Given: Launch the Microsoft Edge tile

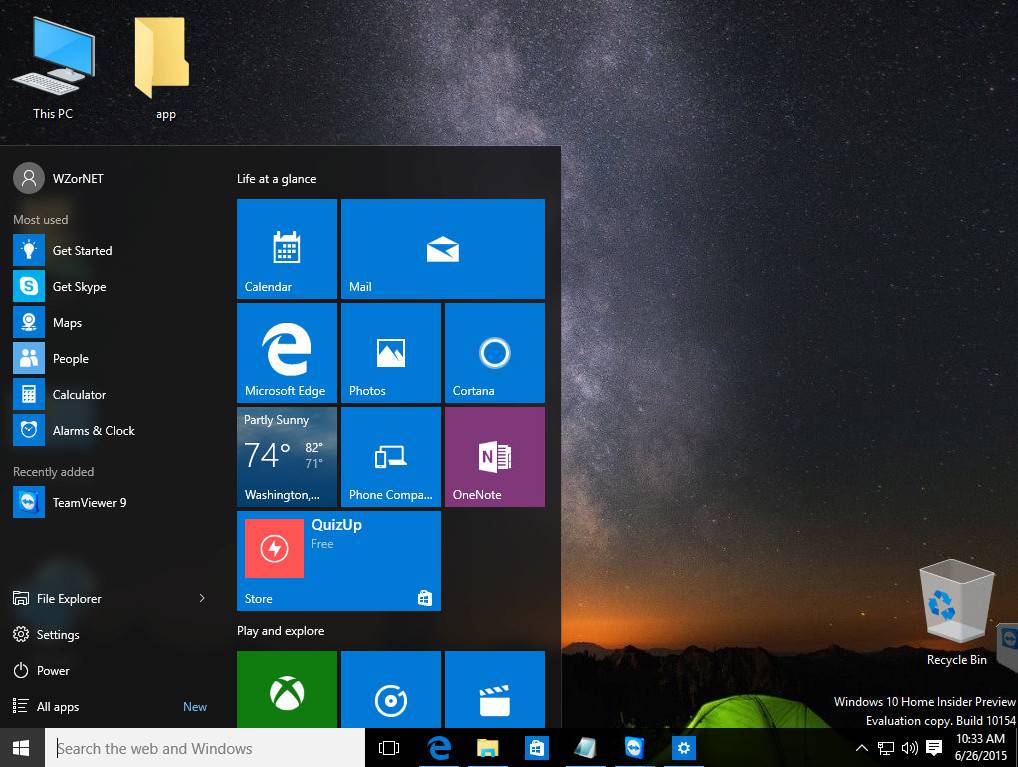Looking at the screenshot, I should point(287,353).
